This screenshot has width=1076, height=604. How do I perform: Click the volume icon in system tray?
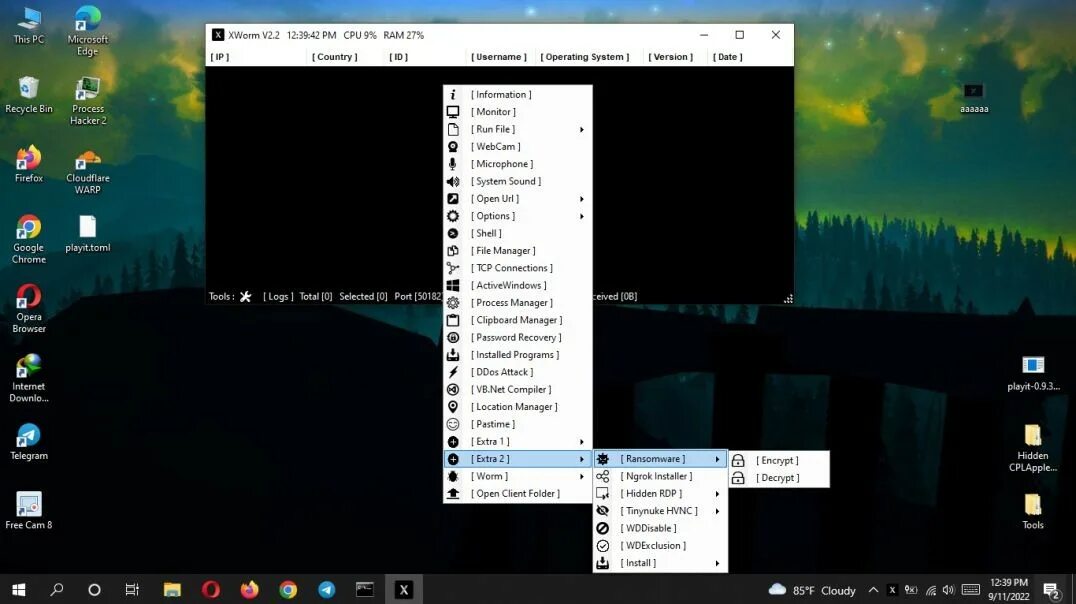[x=949, y=590]
